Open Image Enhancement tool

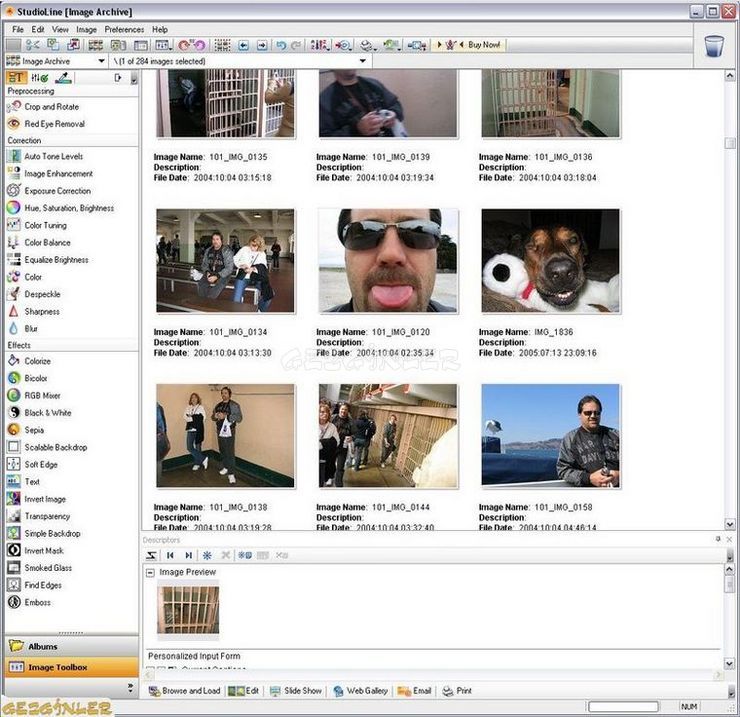coord(50,174)
